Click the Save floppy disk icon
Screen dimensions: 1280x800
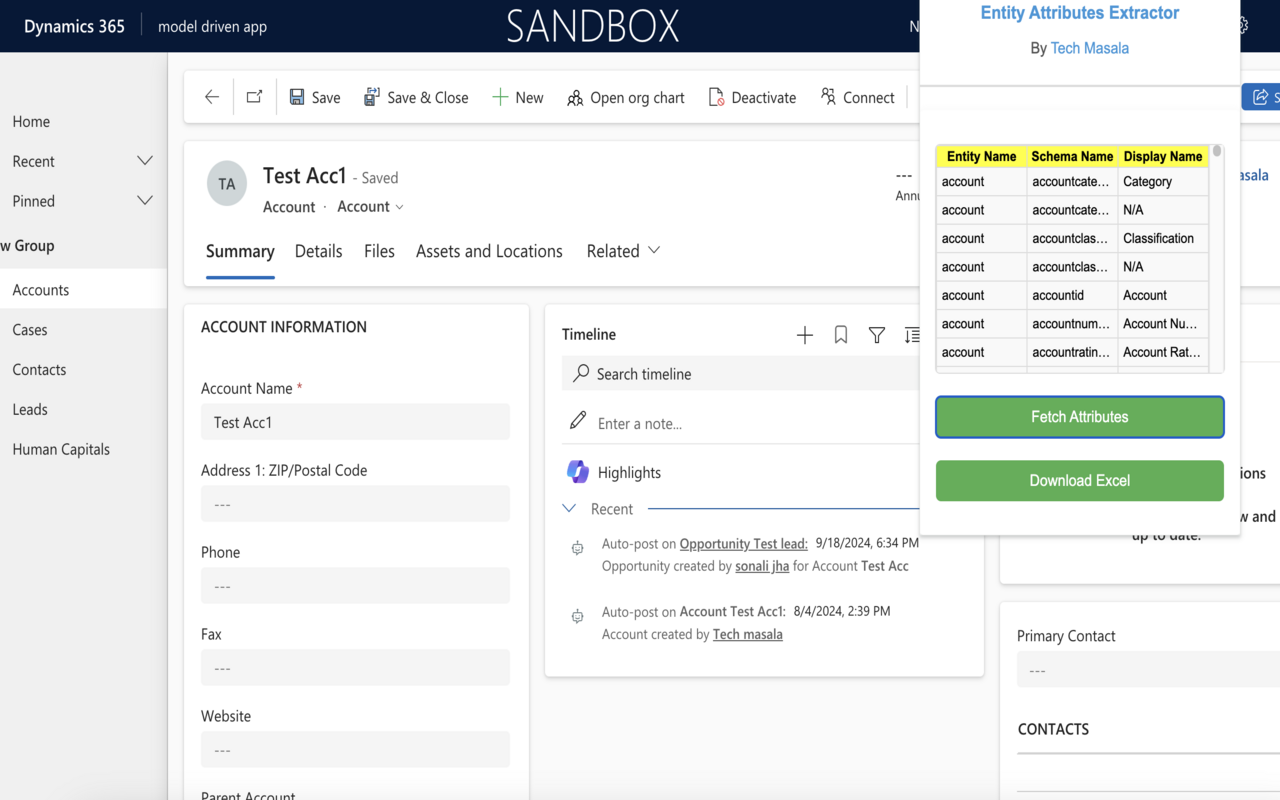297,97
